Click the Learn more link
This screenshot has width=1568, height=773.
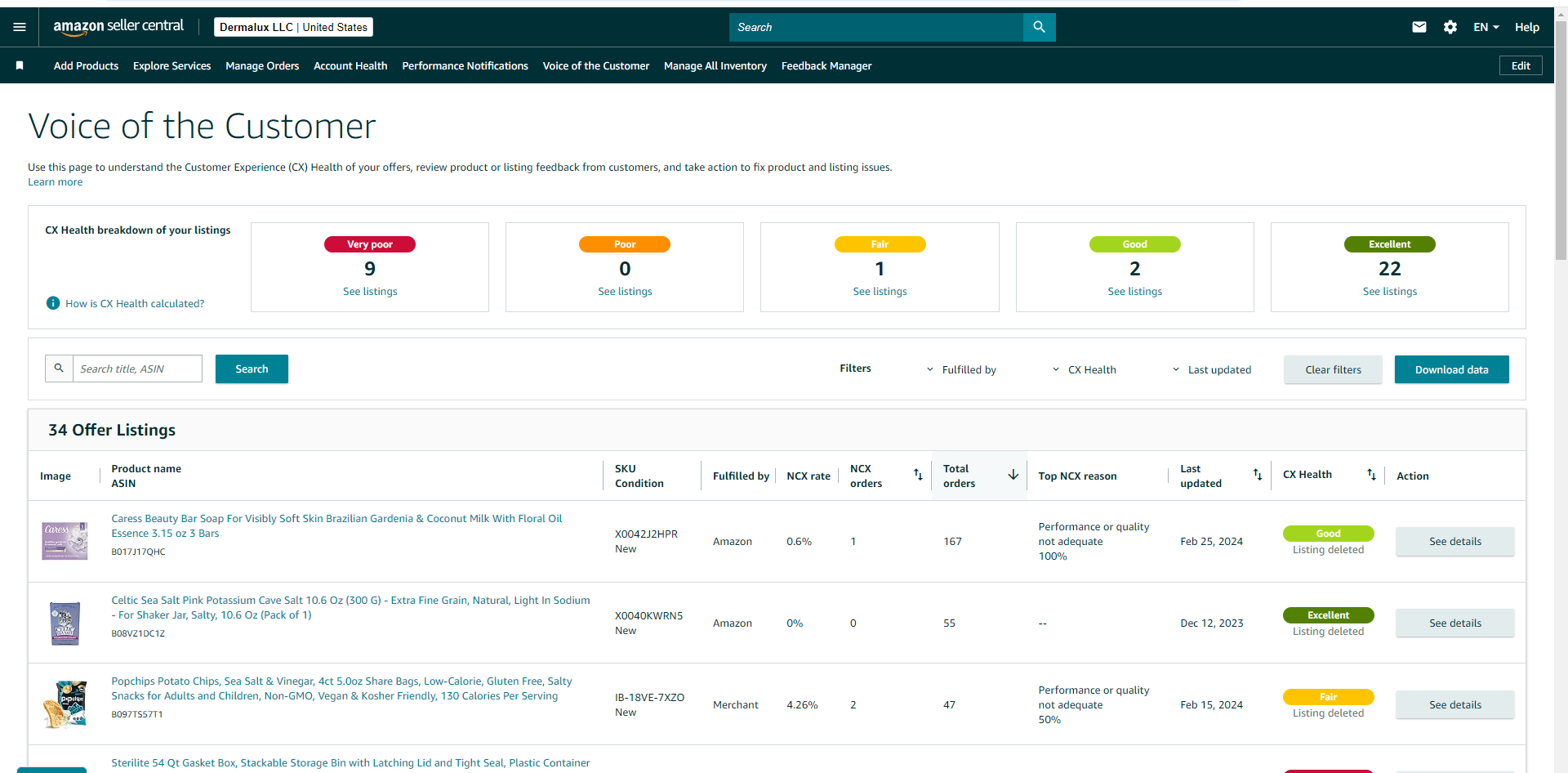coord(55,181)
